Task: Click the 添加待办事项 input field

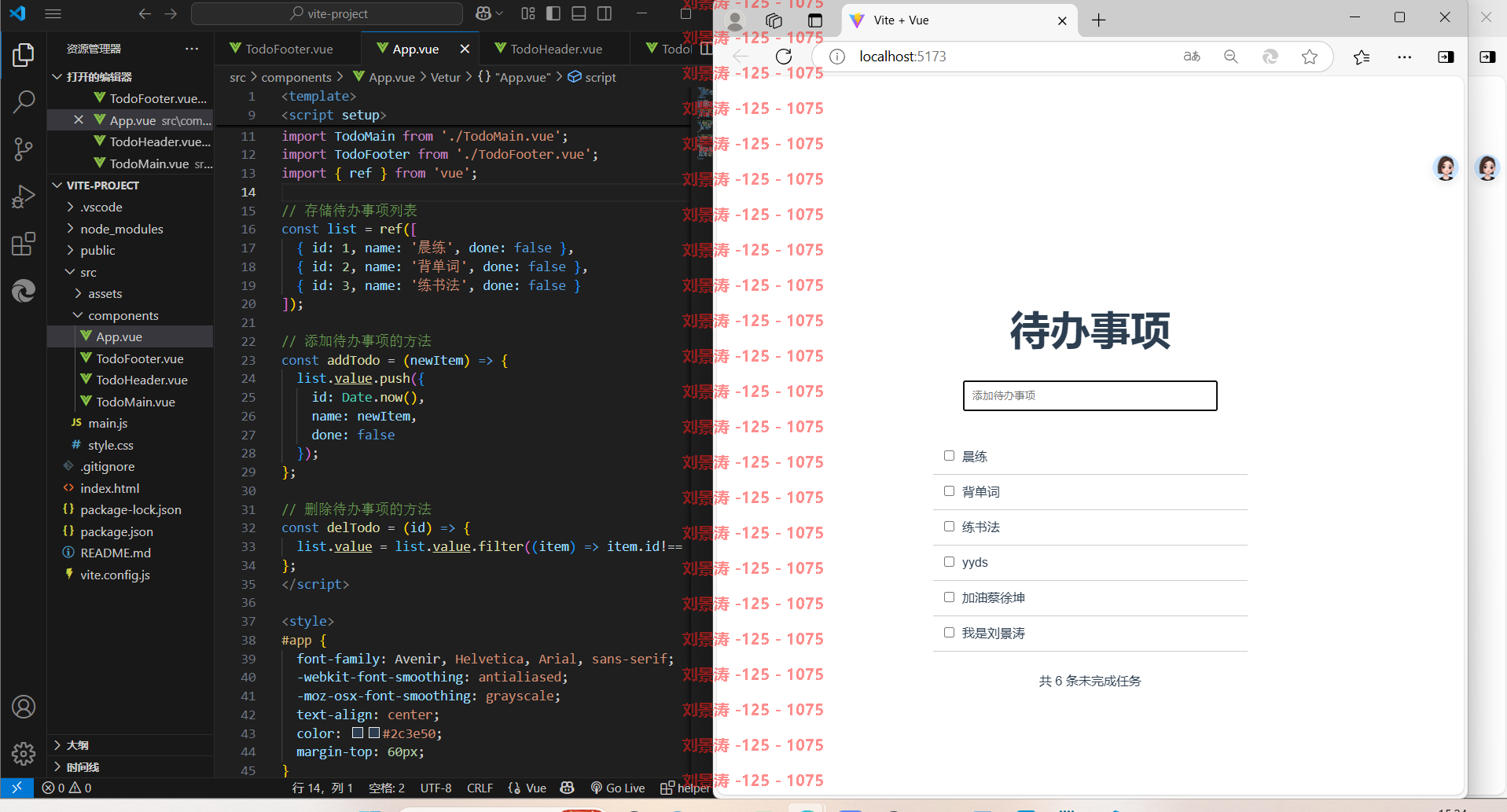Action: point(1090,395)
